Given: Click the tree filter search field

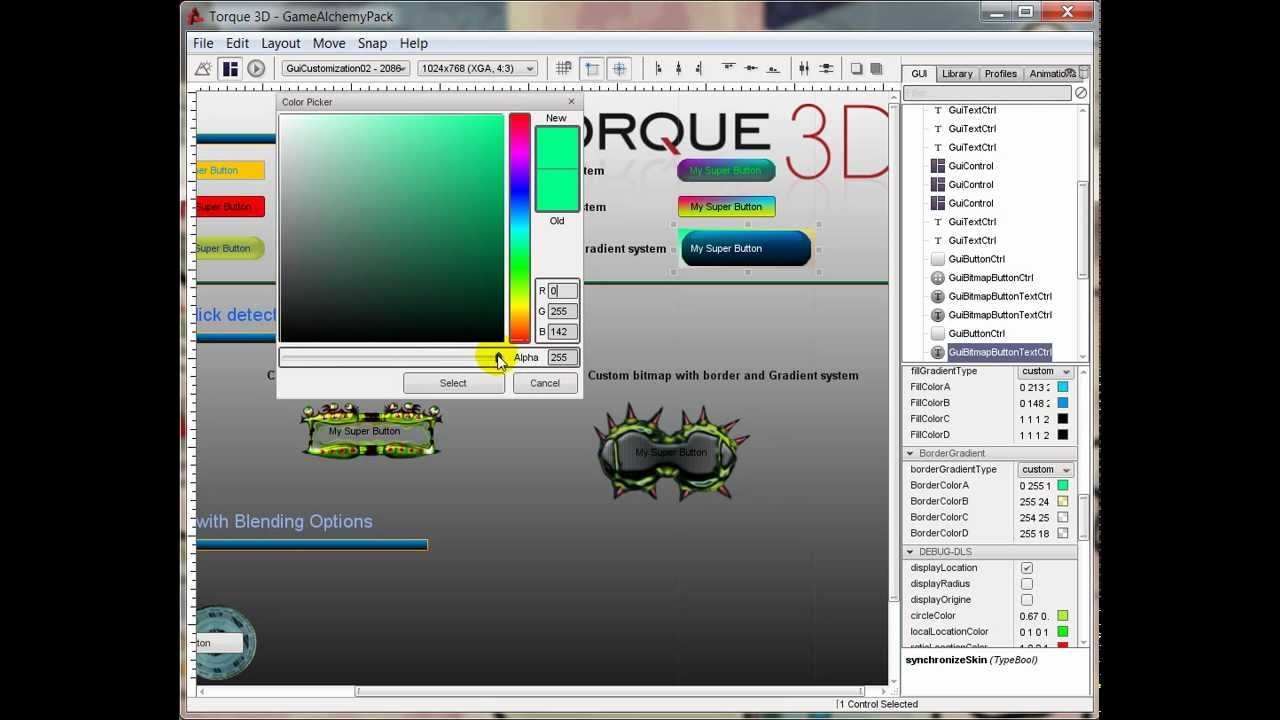Looking at the screenshot, I should [987, 93].
